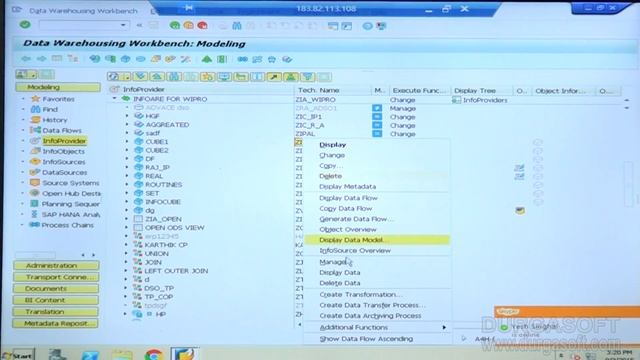
Task: Choose Display Data Model menu entry
Action: (377, 240)
